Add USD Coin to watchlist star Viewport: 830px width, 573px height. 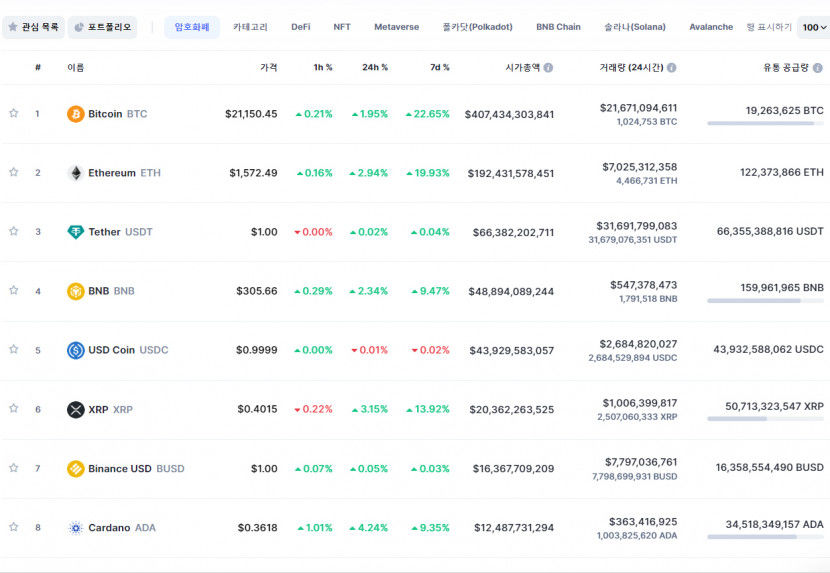point(14,349)
